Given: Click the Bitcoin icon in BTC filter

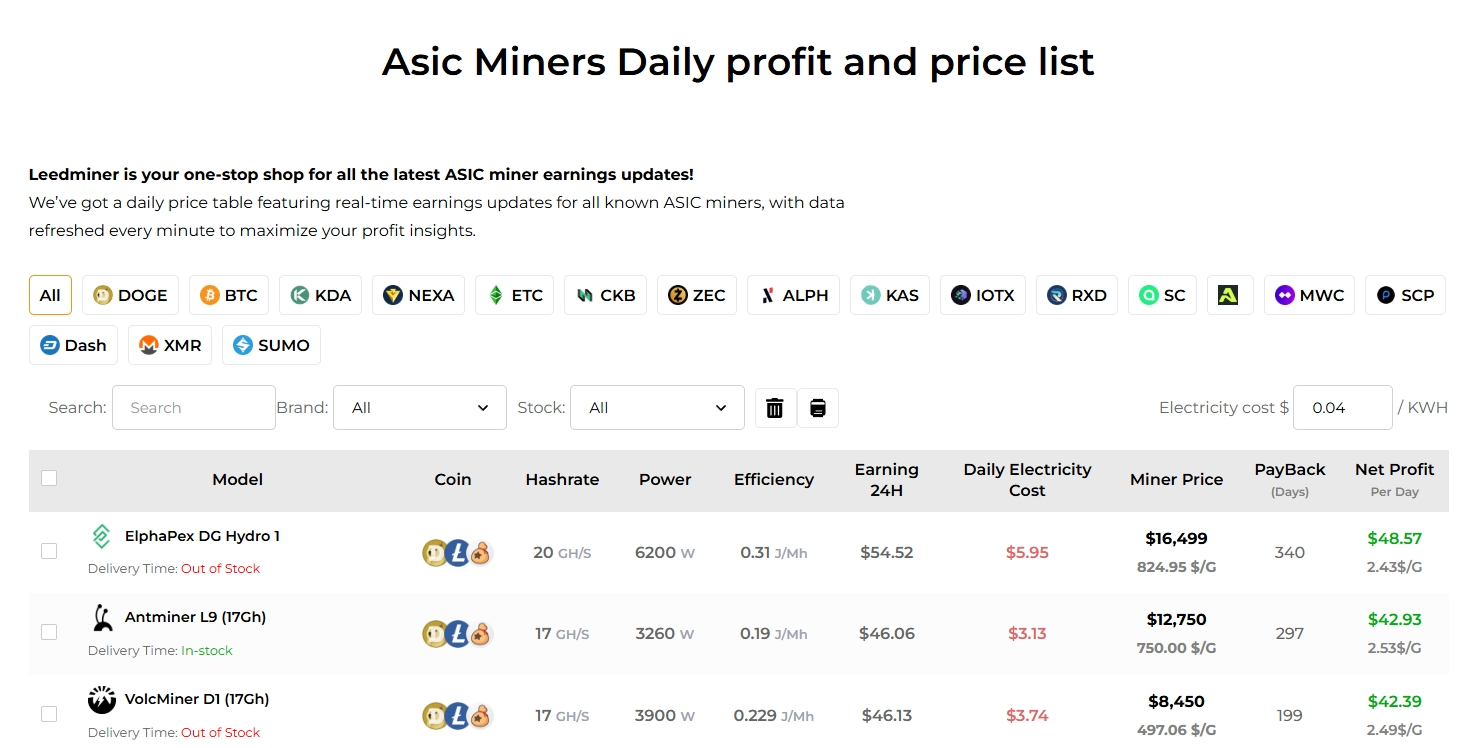Looking at the screenshot, I should point(207,295).
